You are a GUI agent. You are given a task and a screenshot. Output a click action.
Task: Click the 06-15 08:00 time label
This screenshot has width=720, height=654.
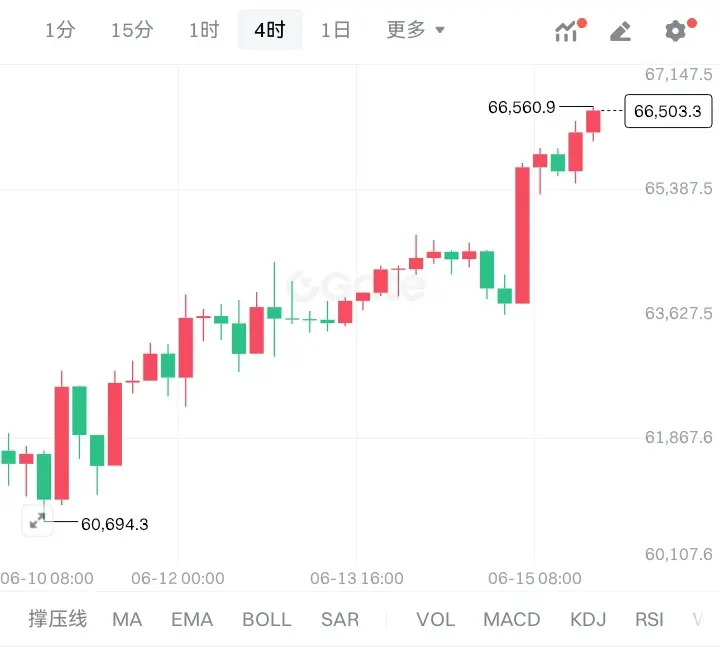pyautogui.click(x=535, y=578)
